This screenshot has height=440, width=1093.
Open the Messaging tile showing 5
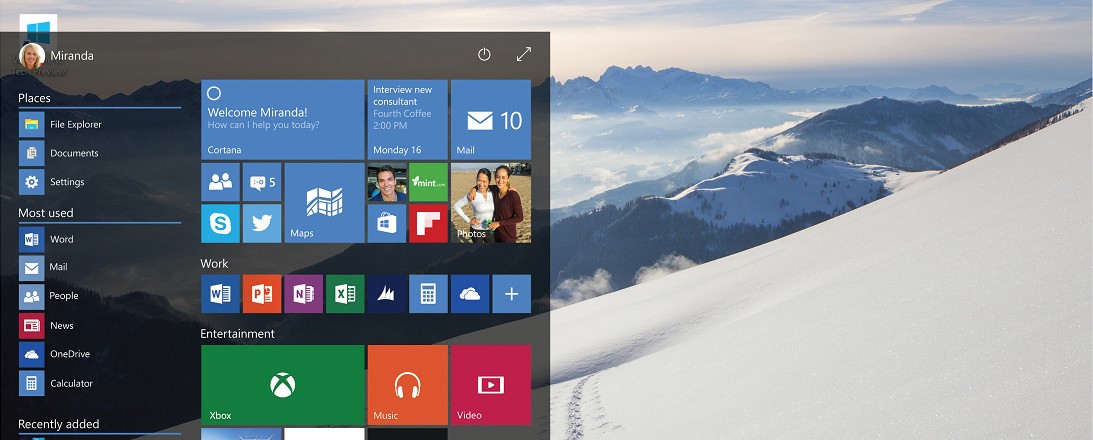pyautogui.click(x=262, y=182)
